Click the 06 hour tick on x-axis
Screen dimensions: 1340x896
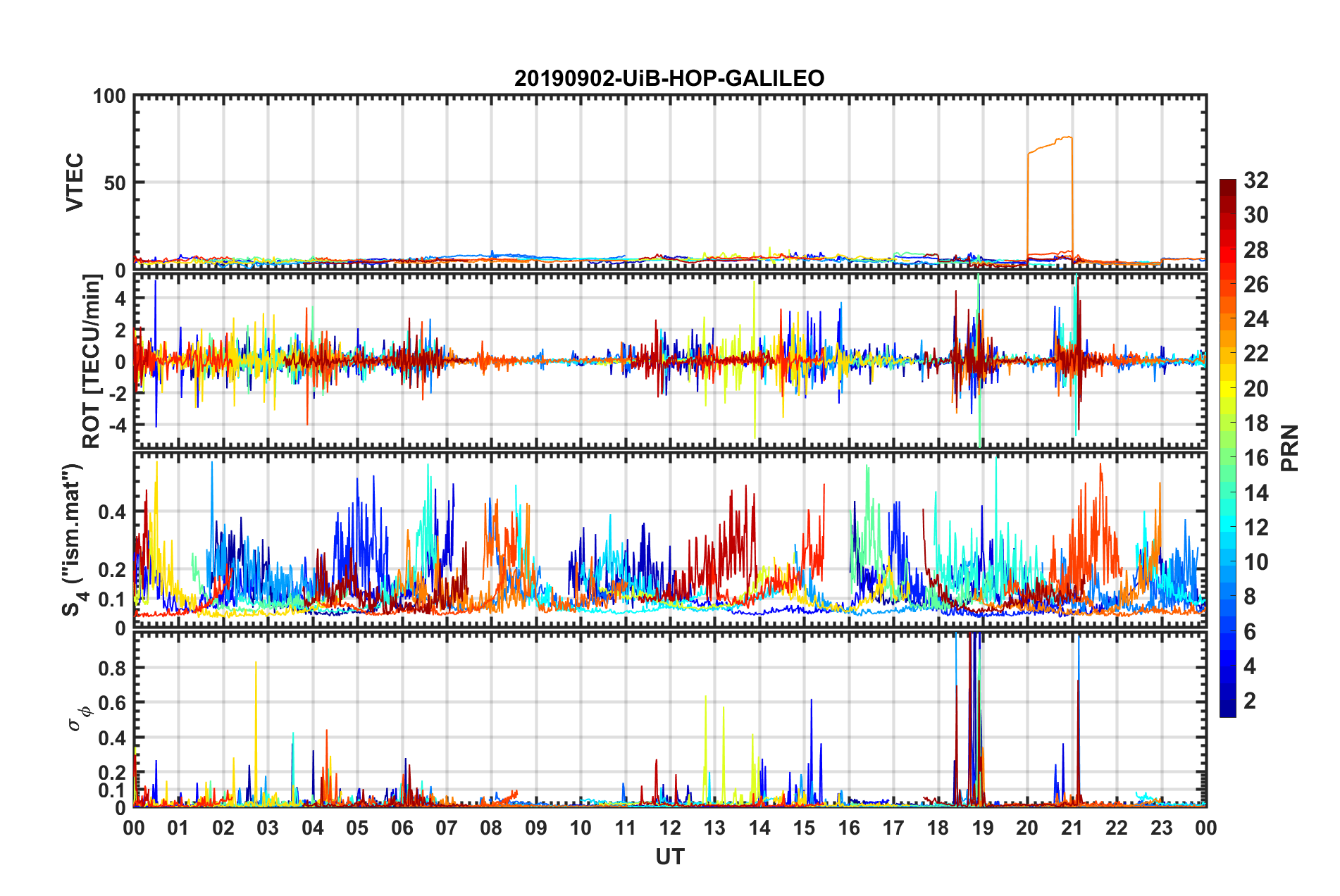(x=402, y=828)
